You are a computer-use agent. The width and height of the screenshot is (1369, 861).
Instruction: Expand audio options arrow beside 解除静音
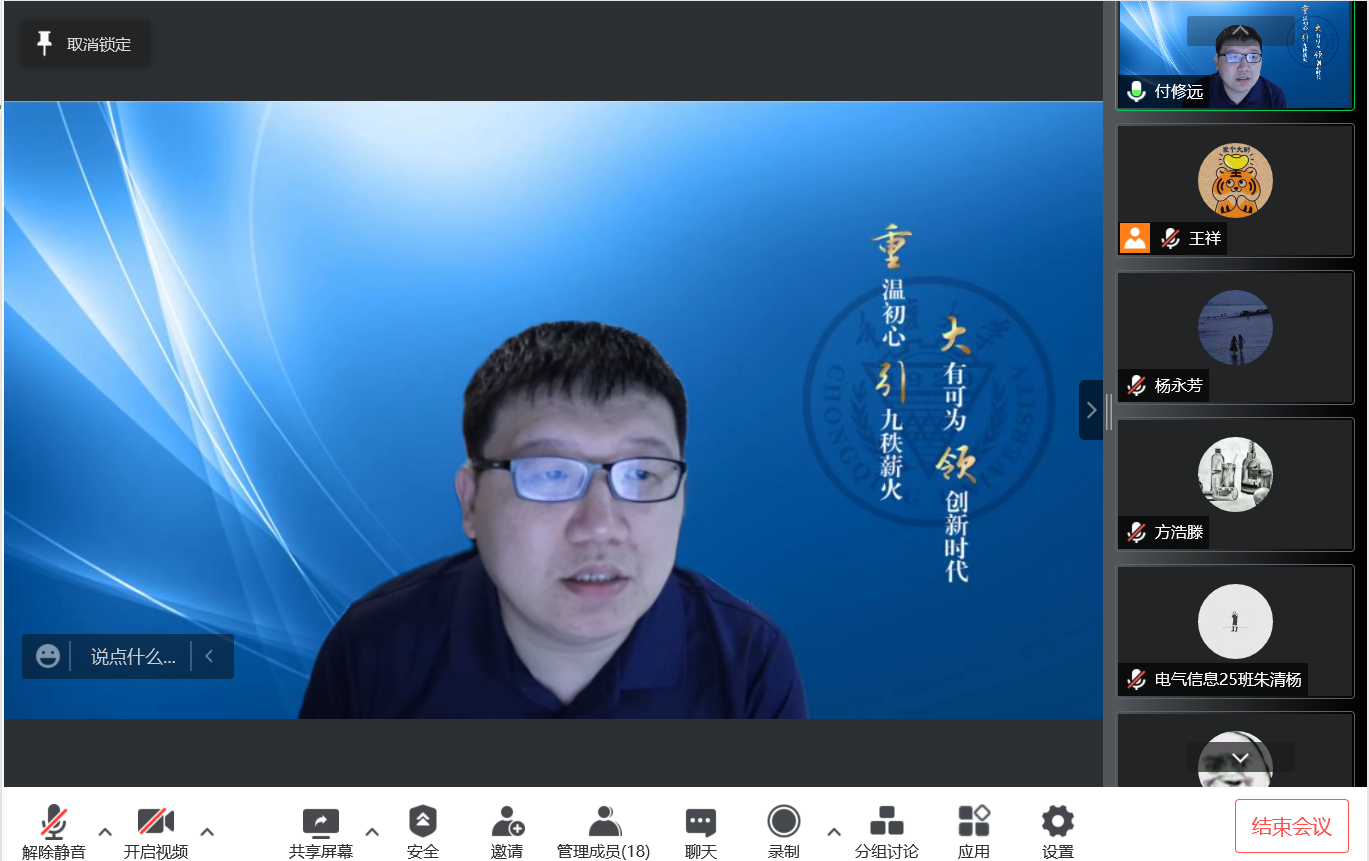[x=105, y=831]
